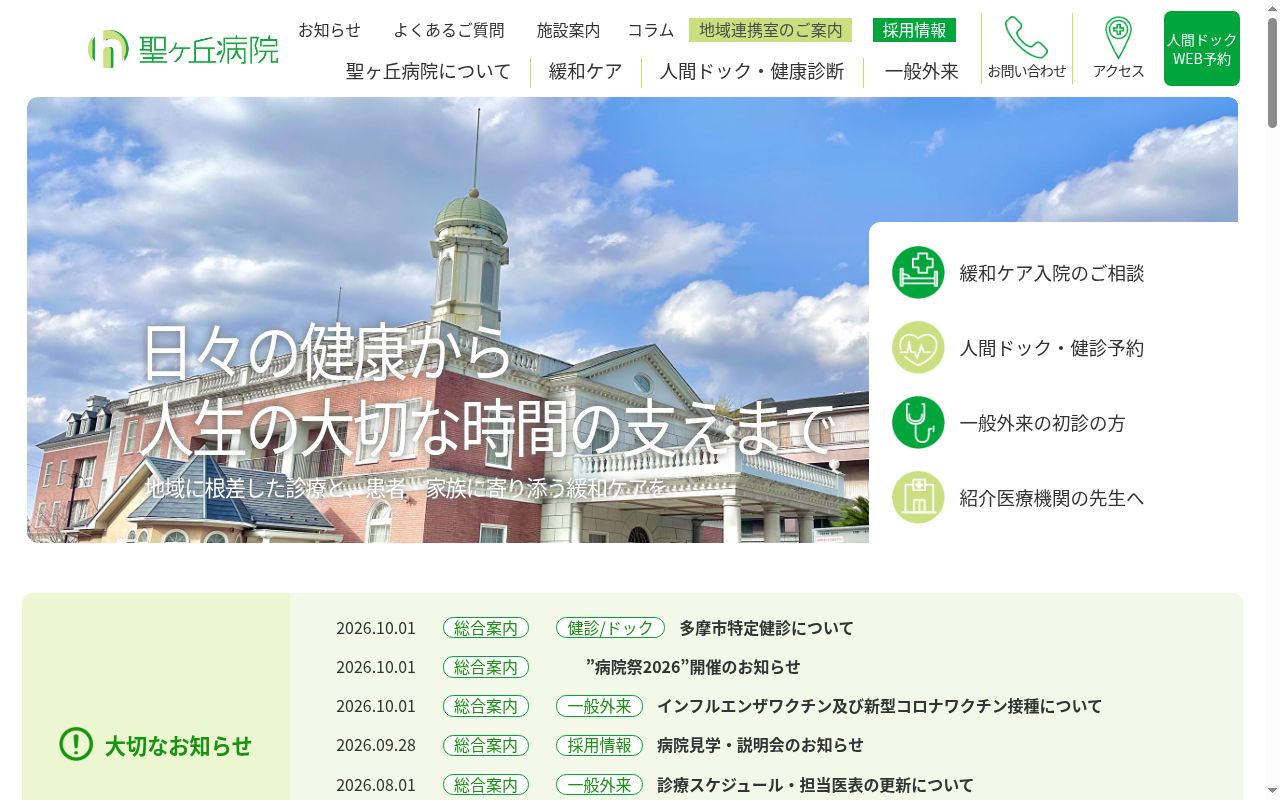1280x800 pixels.
Task: Click the heart pulse icon for 人間ドック
Action: click(x=918, y=347)
